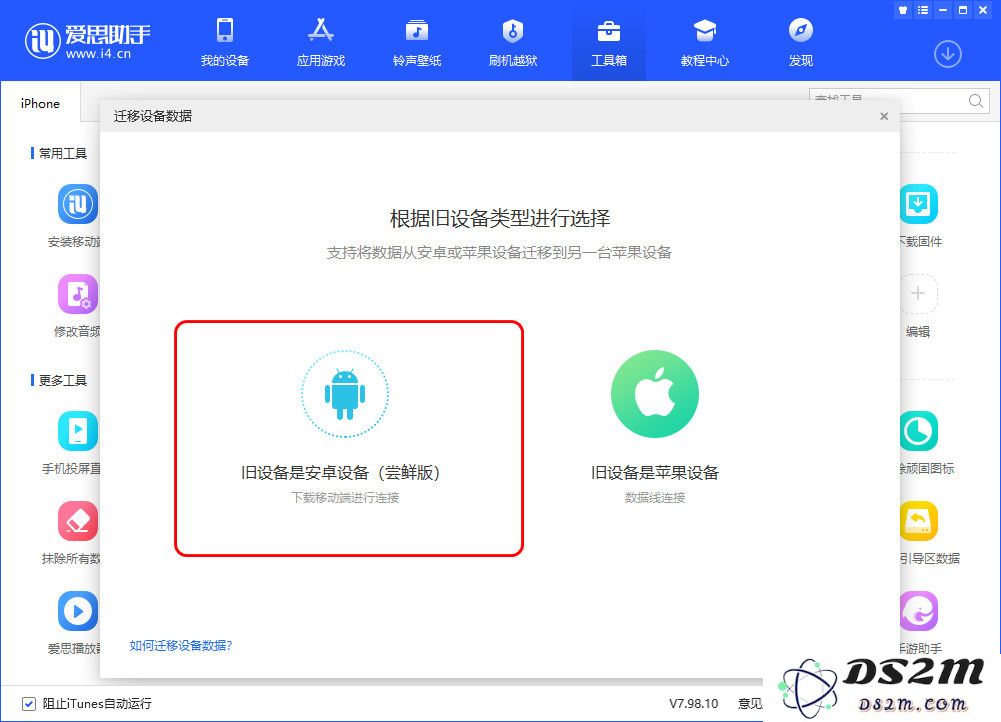Screen dimensions: 1001x722
Task: Choose old device is Apple option
Action: [x=654, y=428]
